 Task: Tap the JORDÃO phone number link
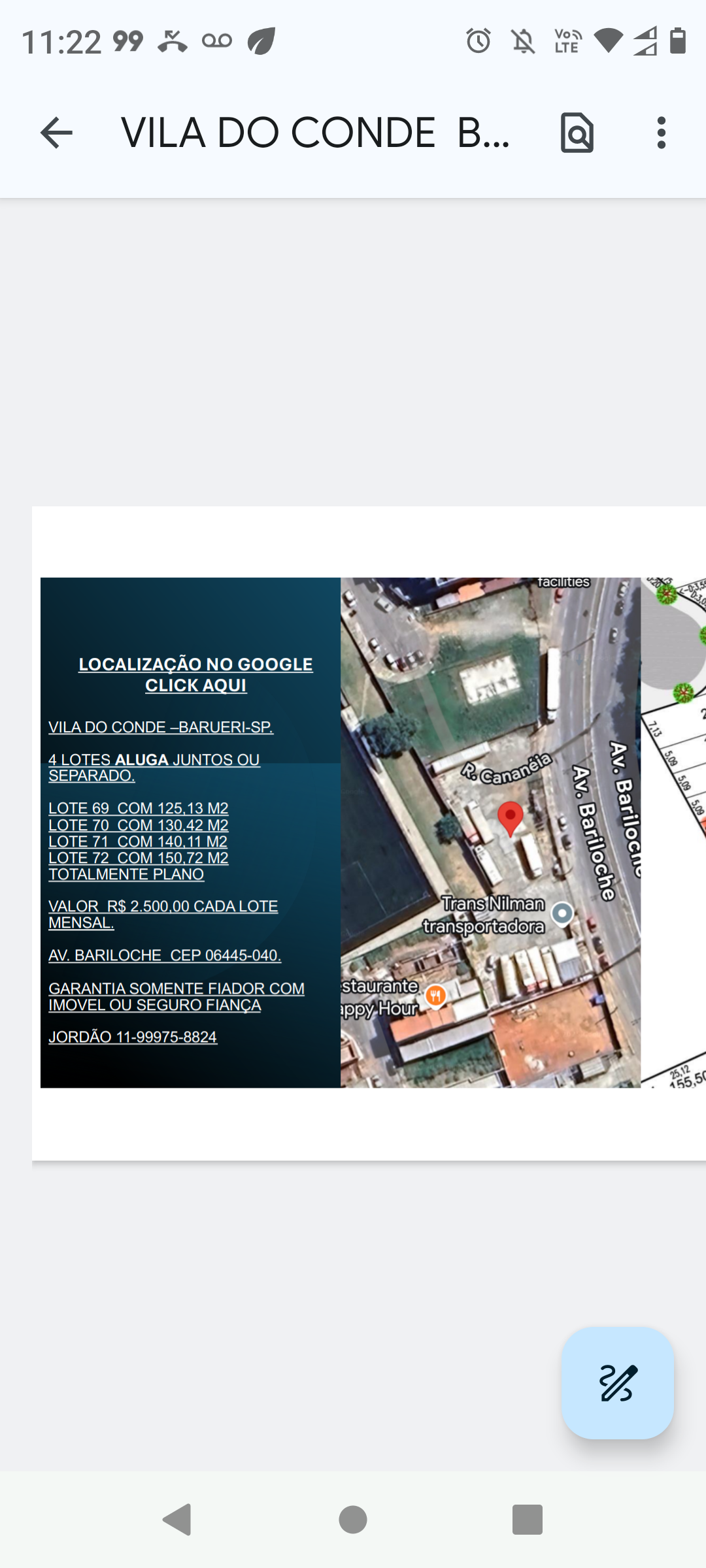tap(133, 1037)
